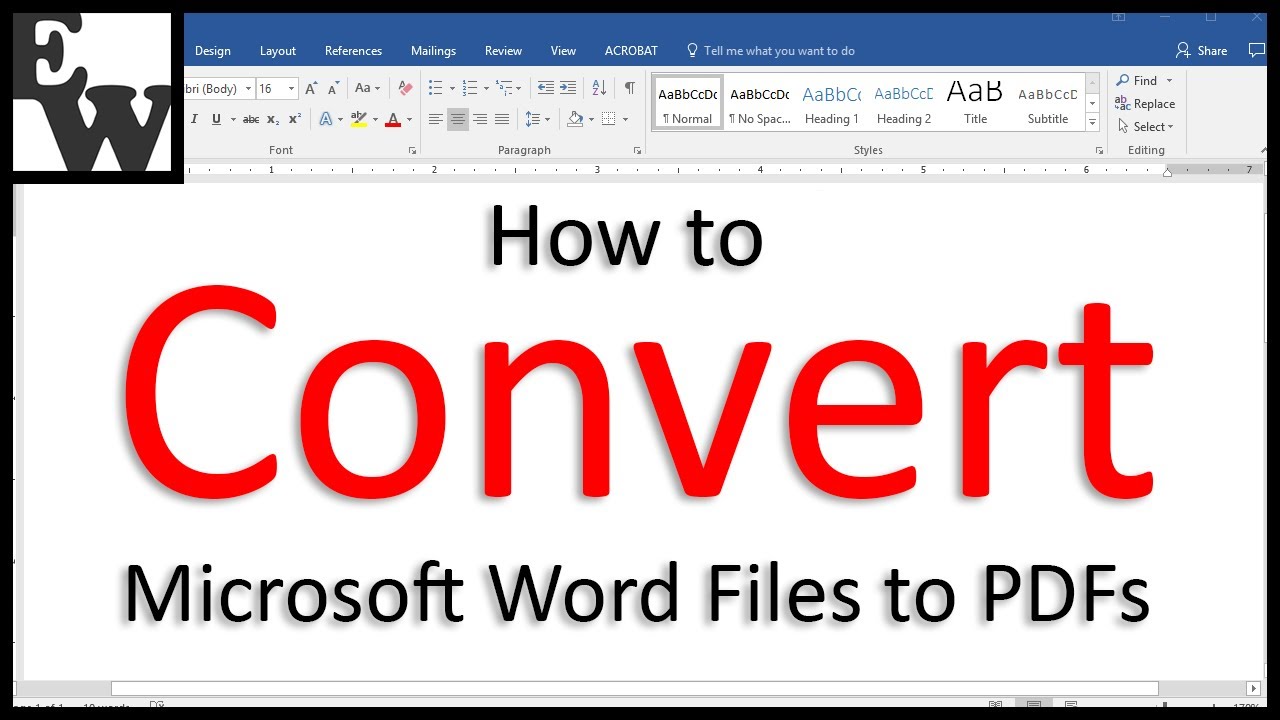Toggle subscript formatting
Screen dimensions: 1280x720
pos(273,119)
